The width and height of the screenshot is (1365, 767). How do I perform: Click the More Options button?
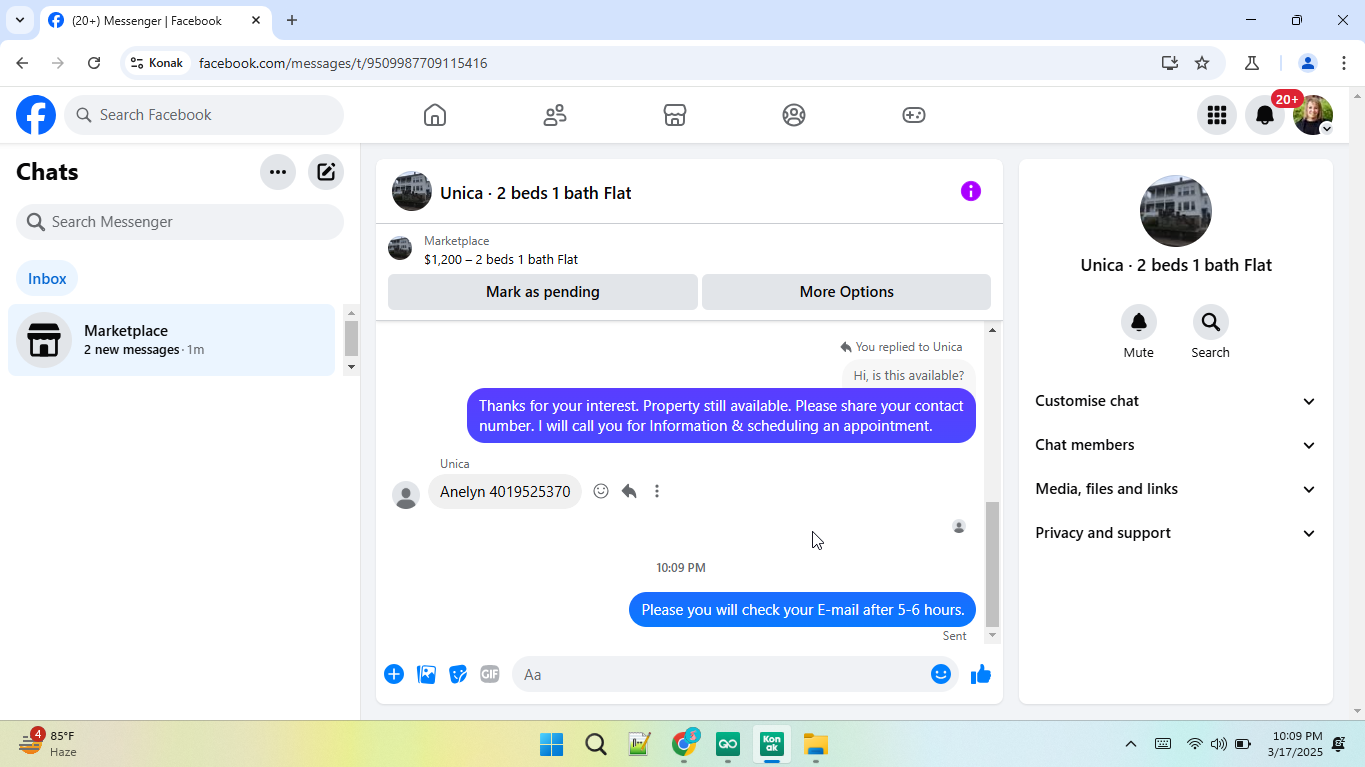pyautogui.click(x=847, y=292)
